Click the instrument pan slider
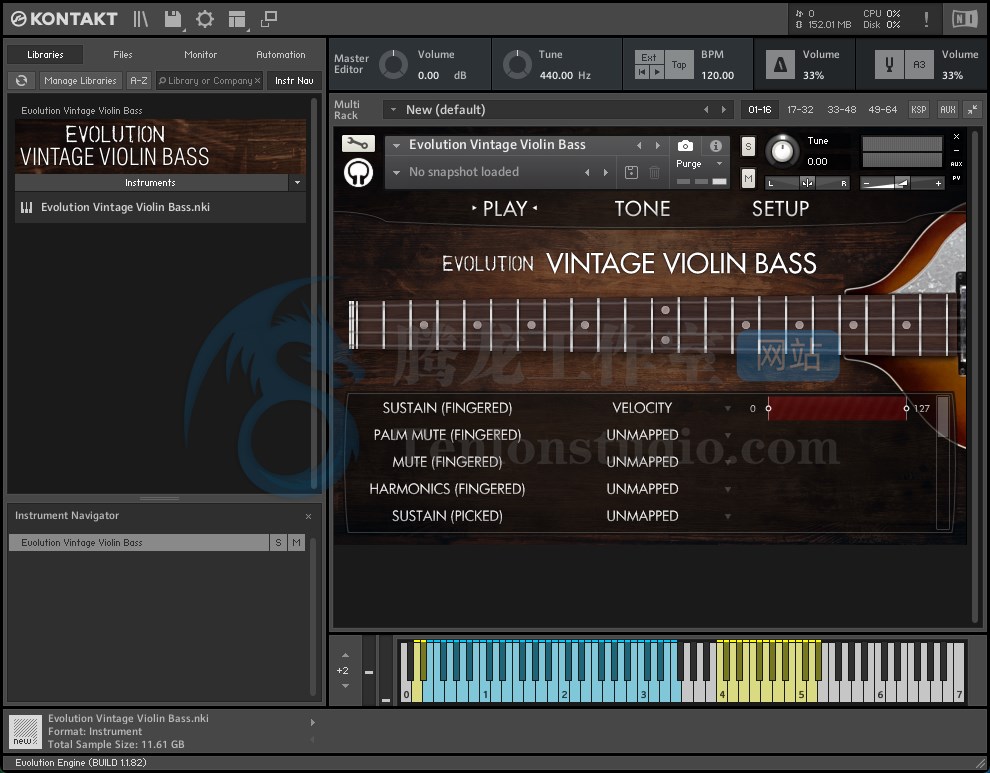The height and width of the screenshot is (773, 990). [807, 183]
